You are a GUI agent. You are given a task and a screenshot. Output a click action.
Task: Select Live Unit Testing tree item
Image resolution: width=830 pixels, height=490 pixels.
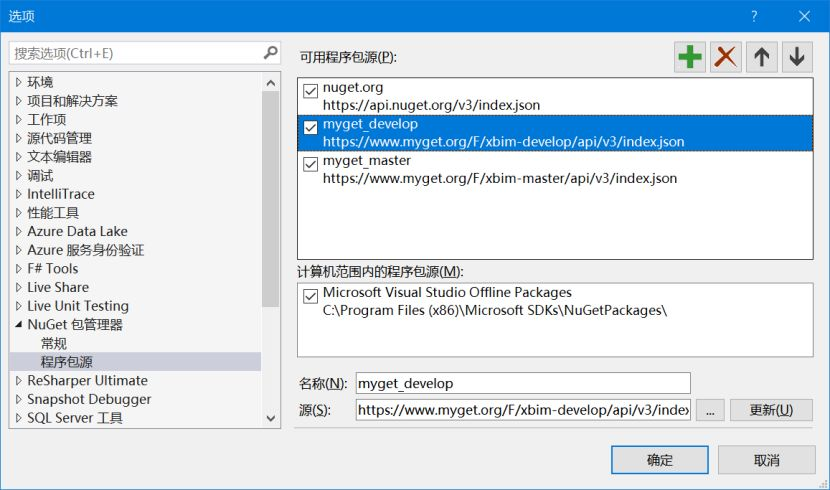pyautogui.click(x=78, y=306)
